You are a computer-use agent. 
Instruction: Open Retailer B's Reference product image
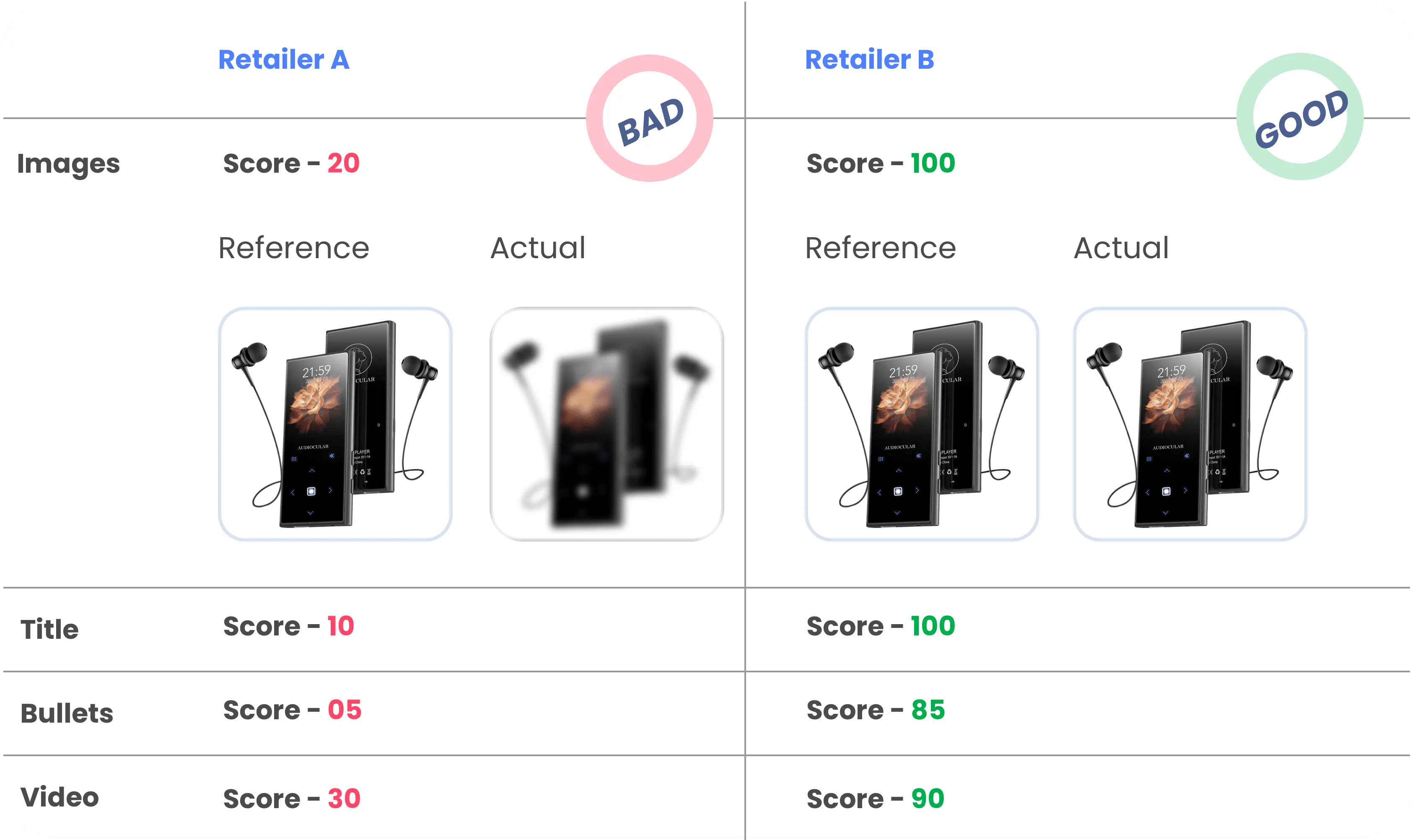point(921,424)
